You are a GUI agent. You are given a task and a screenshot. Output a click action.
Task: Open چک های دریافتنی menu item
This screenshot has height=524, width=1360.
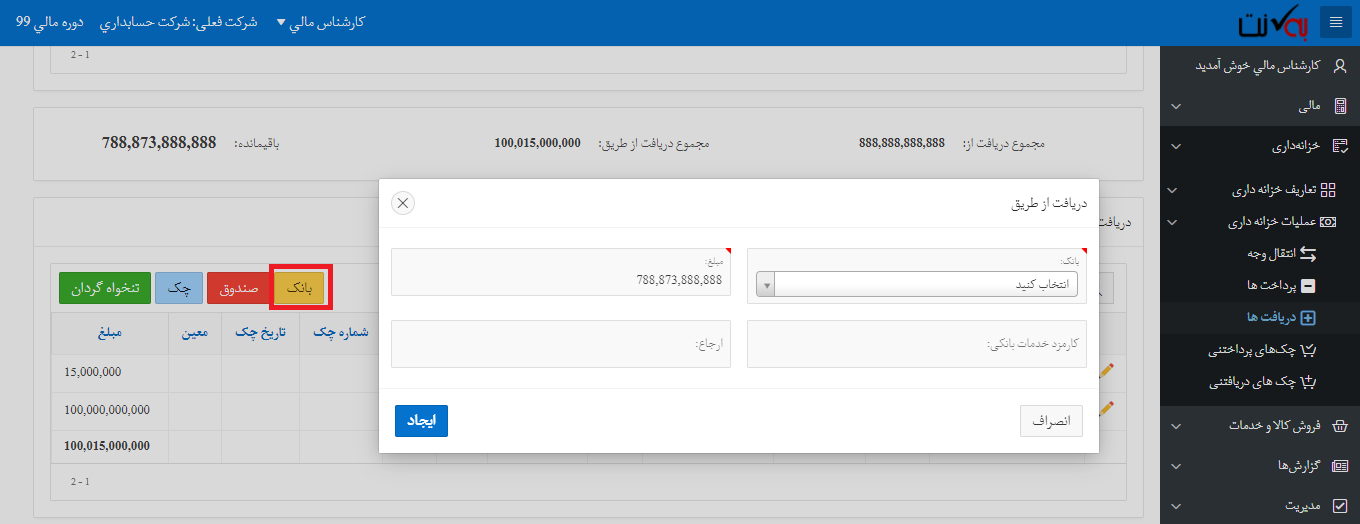1252,382
